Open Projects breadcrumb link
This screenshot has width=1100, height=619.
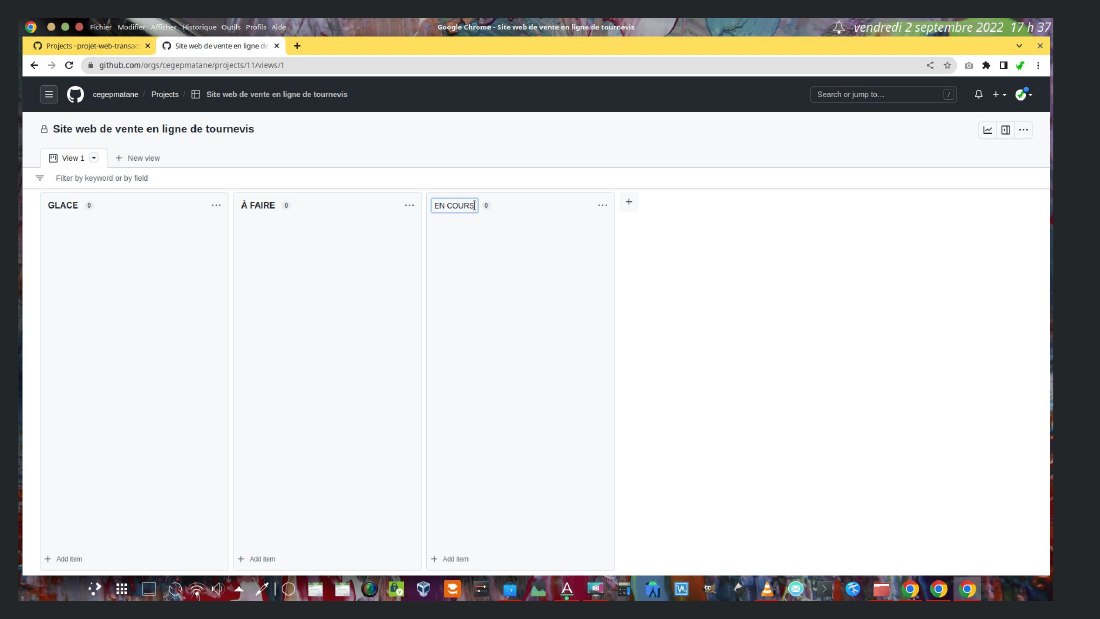point(165,94)
